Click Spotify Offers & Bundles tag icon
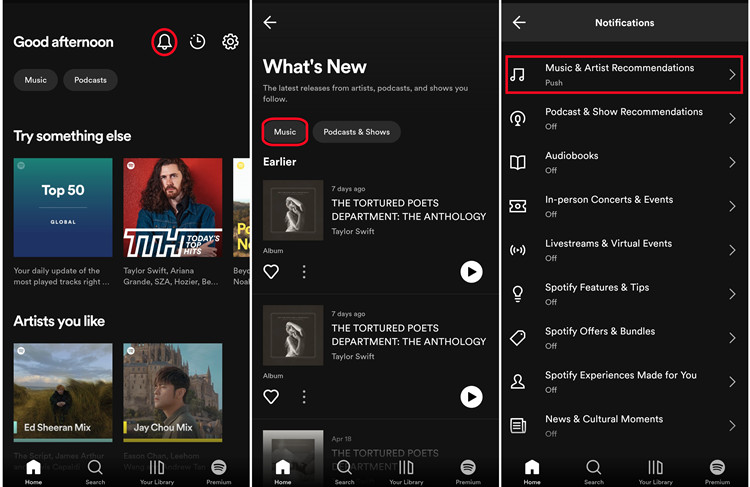750x487 pixels. pyautogui.click(x=518, y=338)
